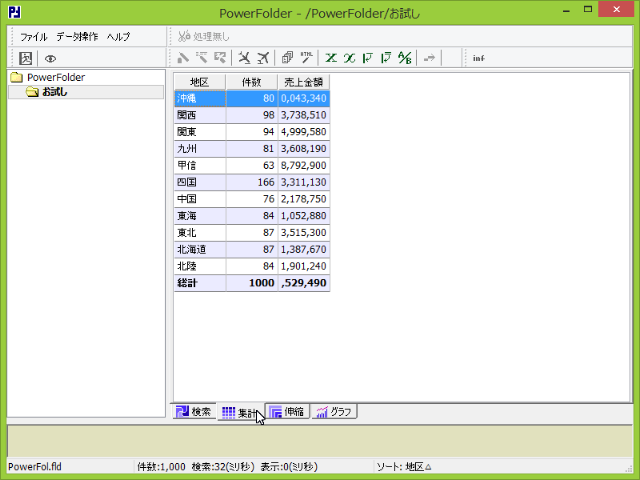
Task: Click the copy pages icon
Action: (287, 58)
